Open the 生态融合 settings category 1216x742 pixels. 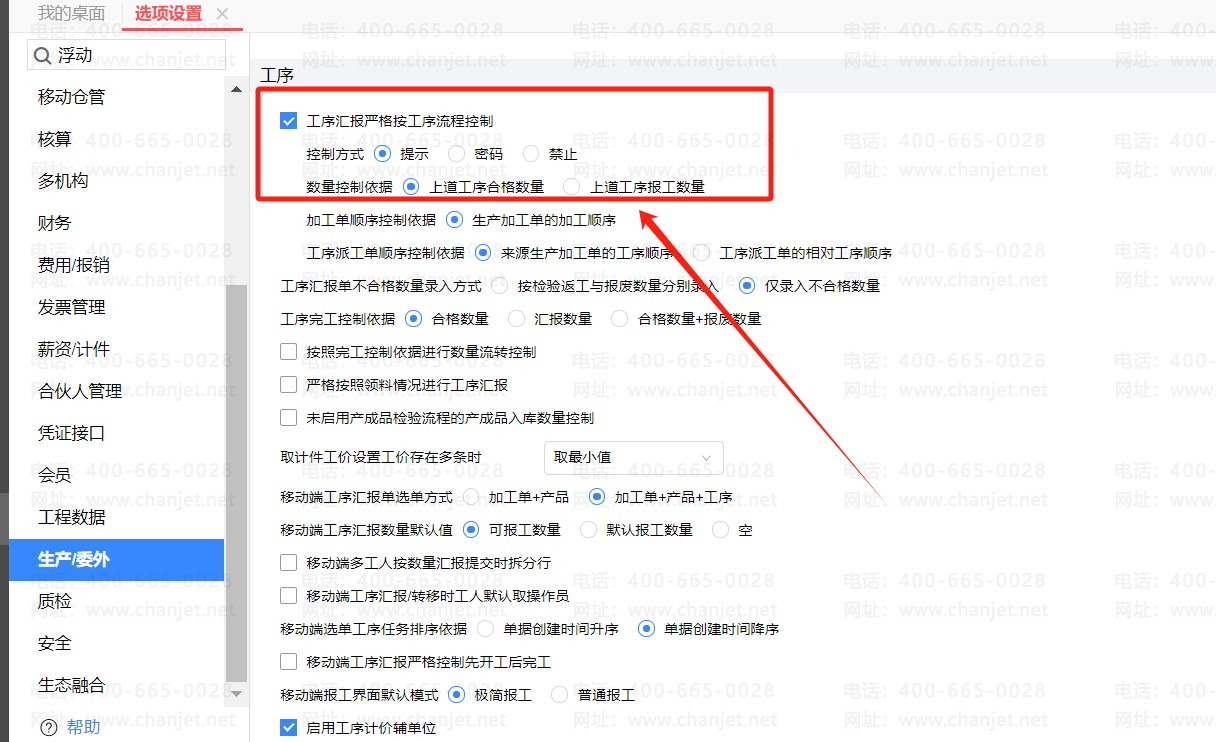click(x=71, y=685)
